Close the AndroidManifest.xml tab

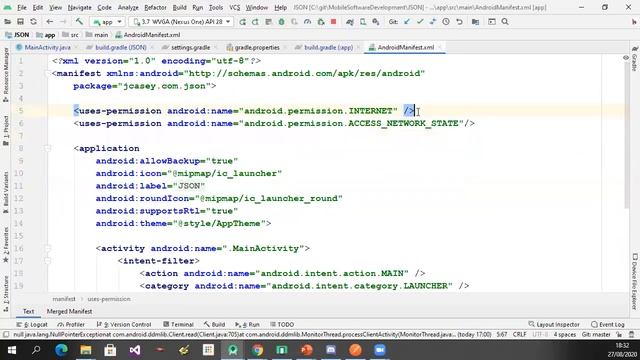coord(440,48)
